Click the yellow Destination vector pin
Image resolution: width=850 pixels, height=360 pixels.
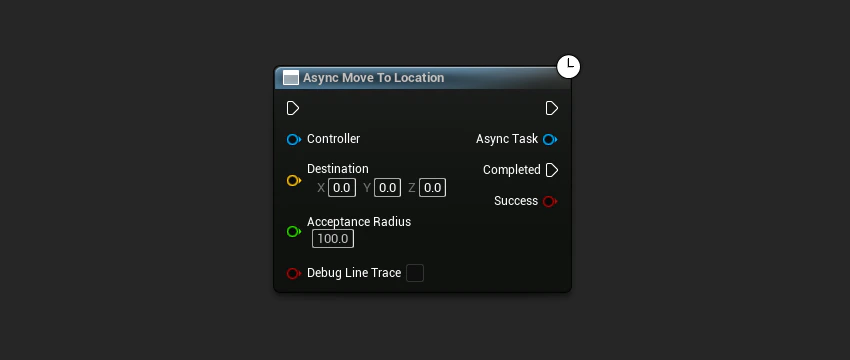pos(293,181)
